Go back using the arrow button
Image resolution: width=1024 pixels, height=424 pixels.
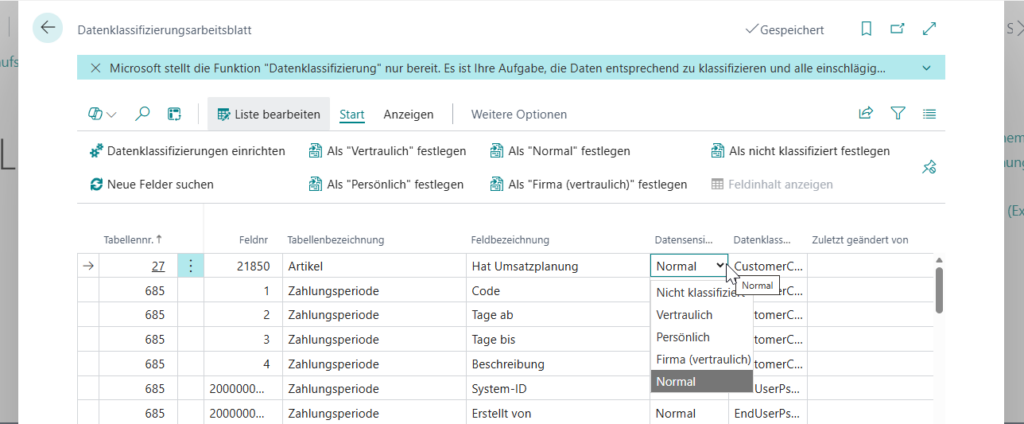48,28
